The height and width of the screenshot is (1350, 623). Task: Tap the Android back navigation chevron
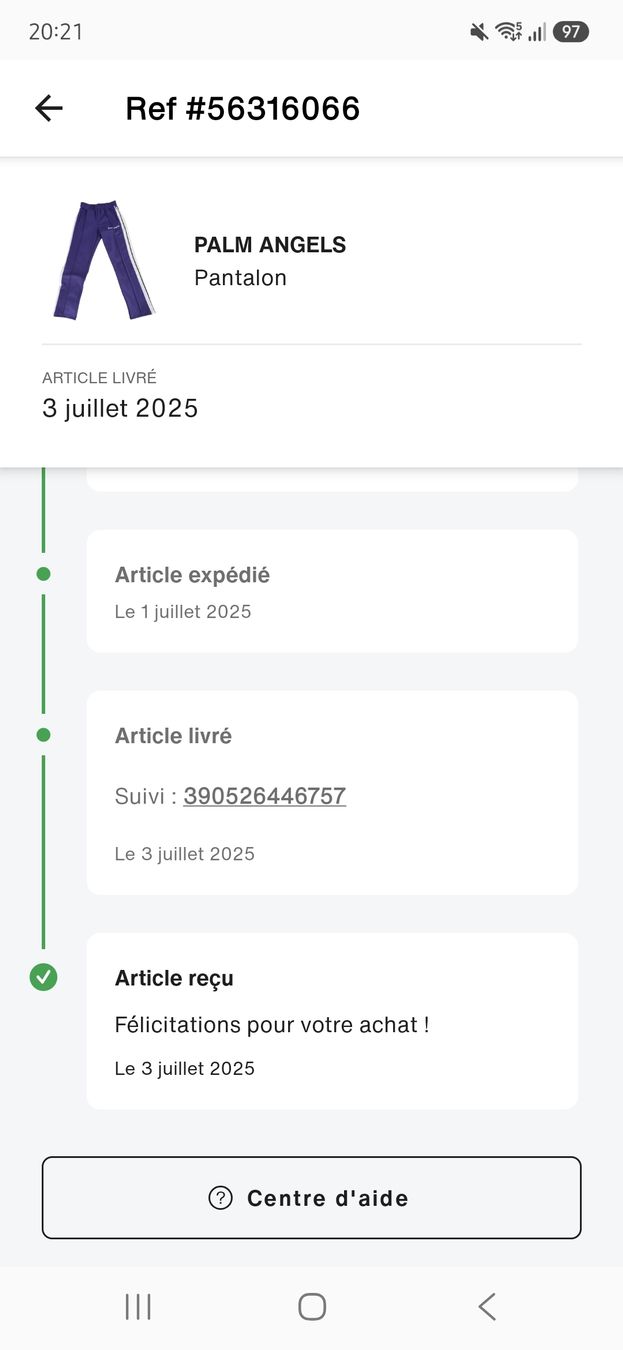coord(487,1306)
